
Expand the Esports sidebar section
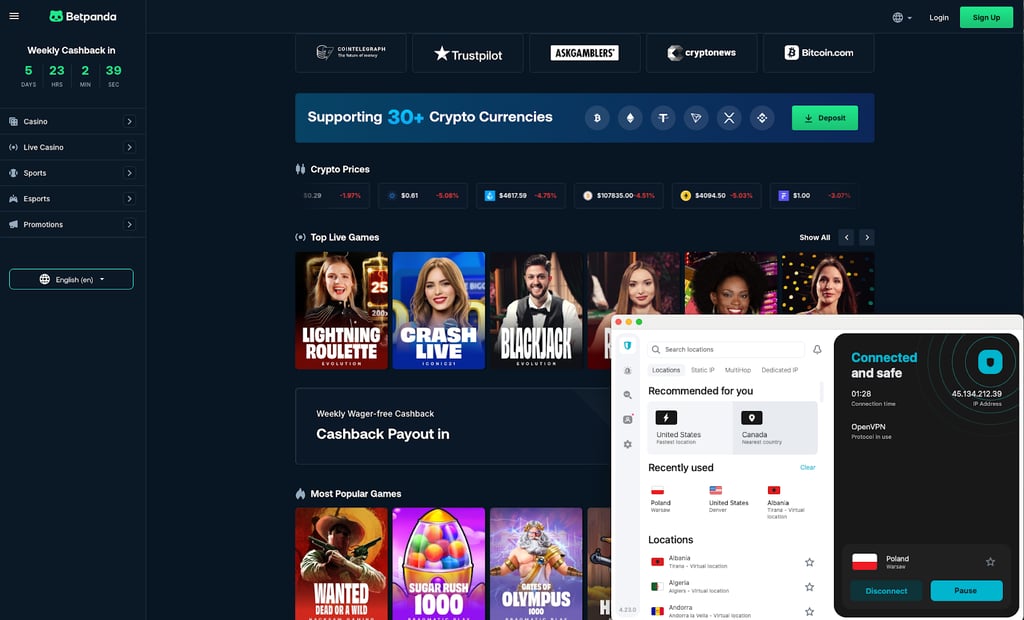click(x=129, y=199)
